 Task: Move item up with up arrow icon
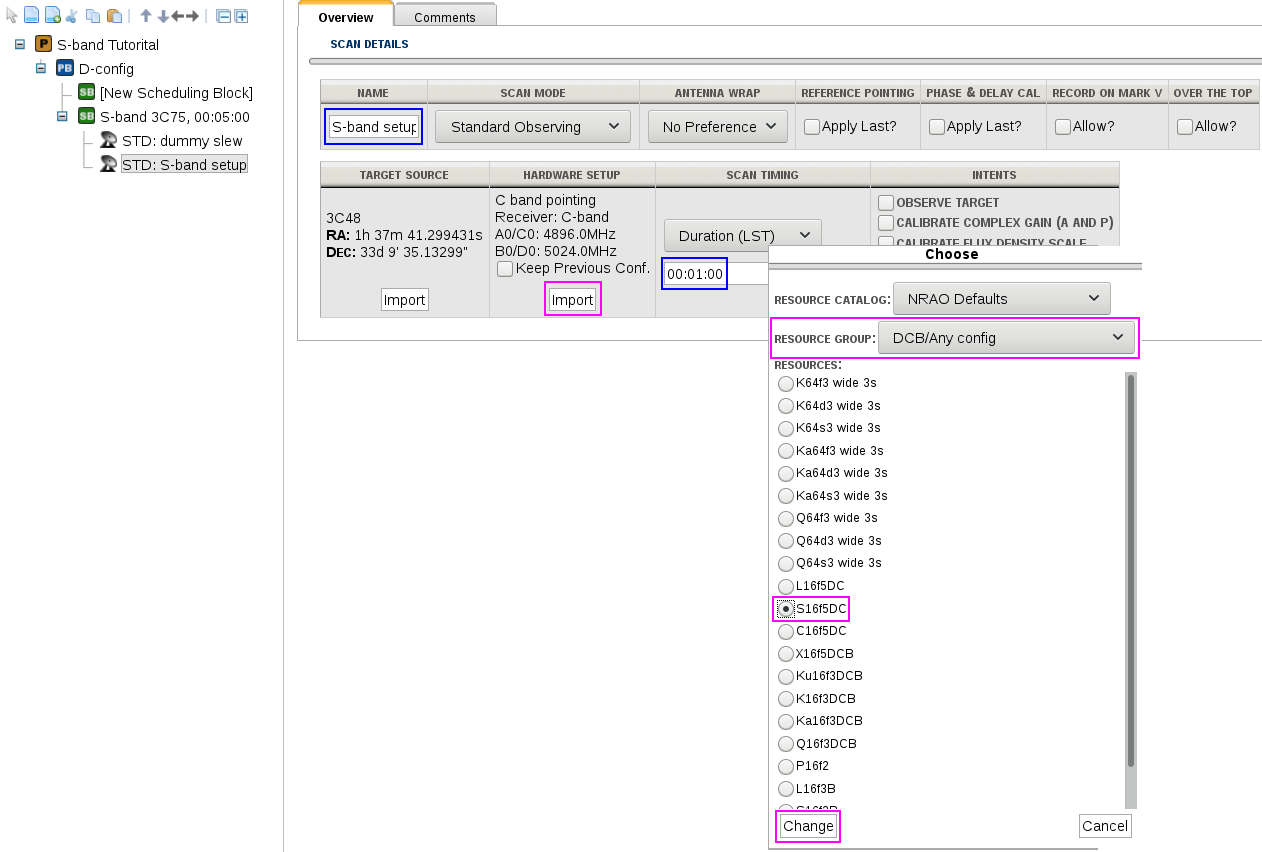[x=146, y=16]
